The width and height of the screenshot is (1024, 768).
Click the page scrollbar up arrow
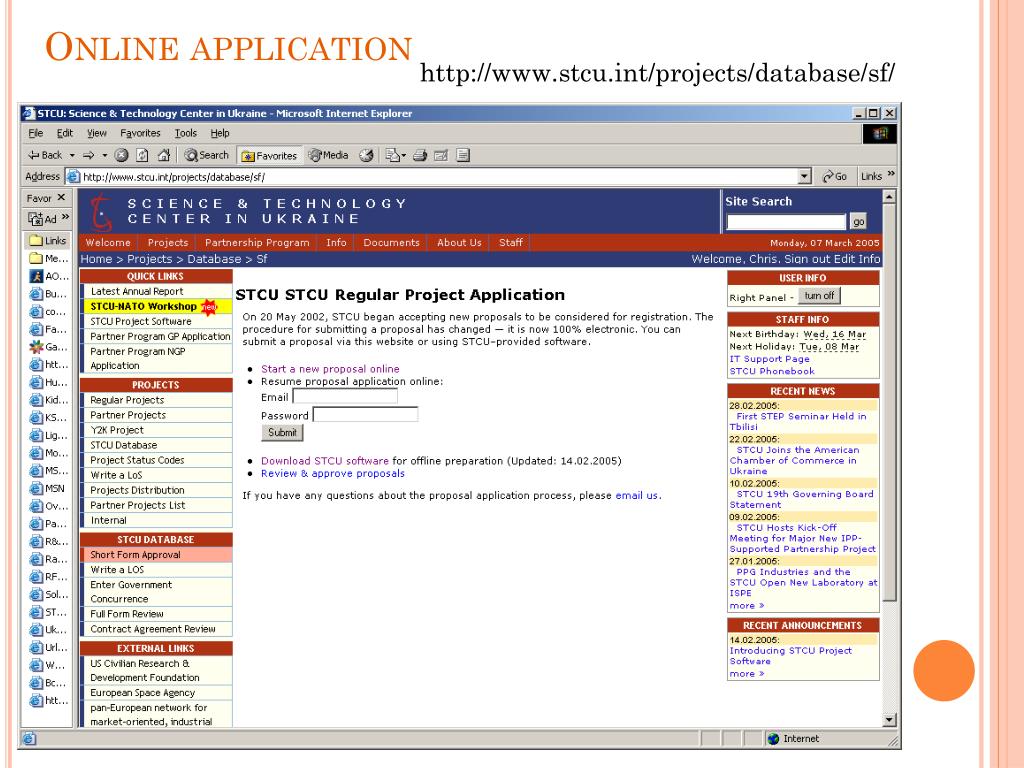click(x=889, y=197)
